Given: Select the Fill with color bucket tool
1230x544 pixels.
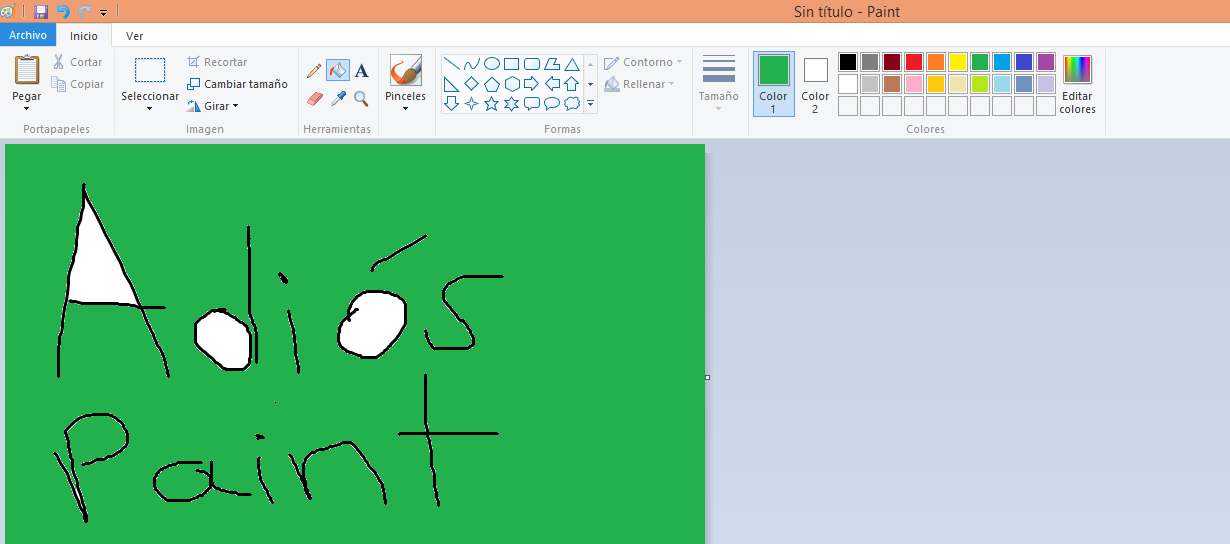Looking at the screenshot, I should [338, 71].
